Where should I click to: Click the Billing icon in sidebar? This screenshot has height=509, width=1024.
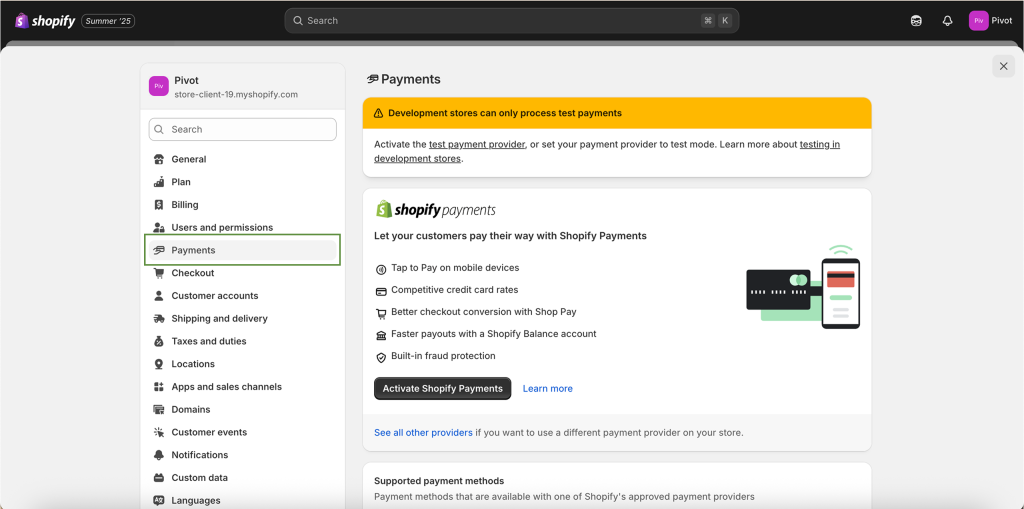(159, 205)
